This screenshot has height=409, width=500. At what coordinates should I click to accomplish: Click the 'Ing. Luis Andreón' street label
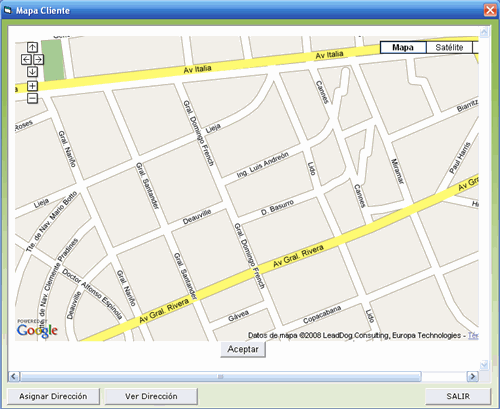[x=263, y=165]
